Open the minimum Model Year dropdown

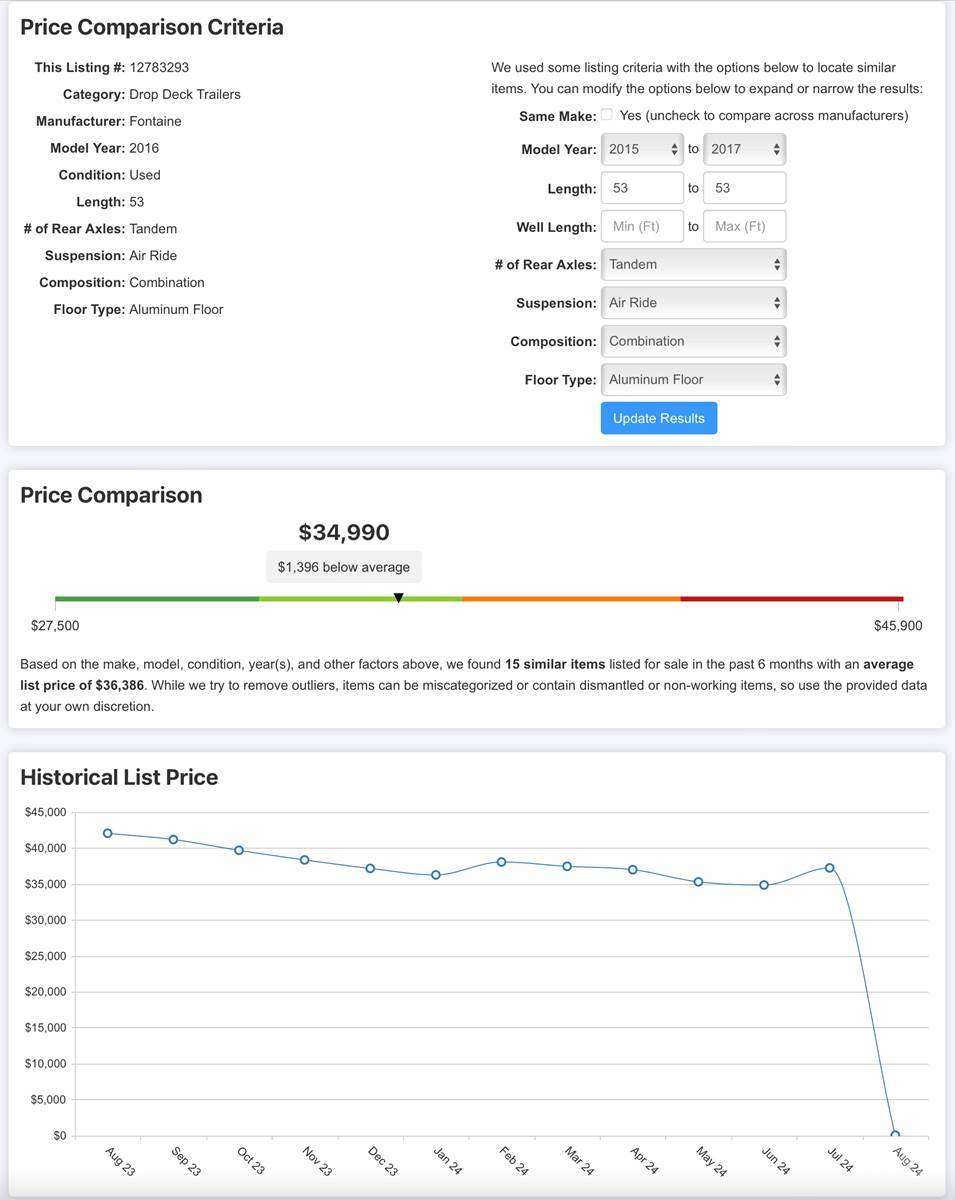(642, 149)
